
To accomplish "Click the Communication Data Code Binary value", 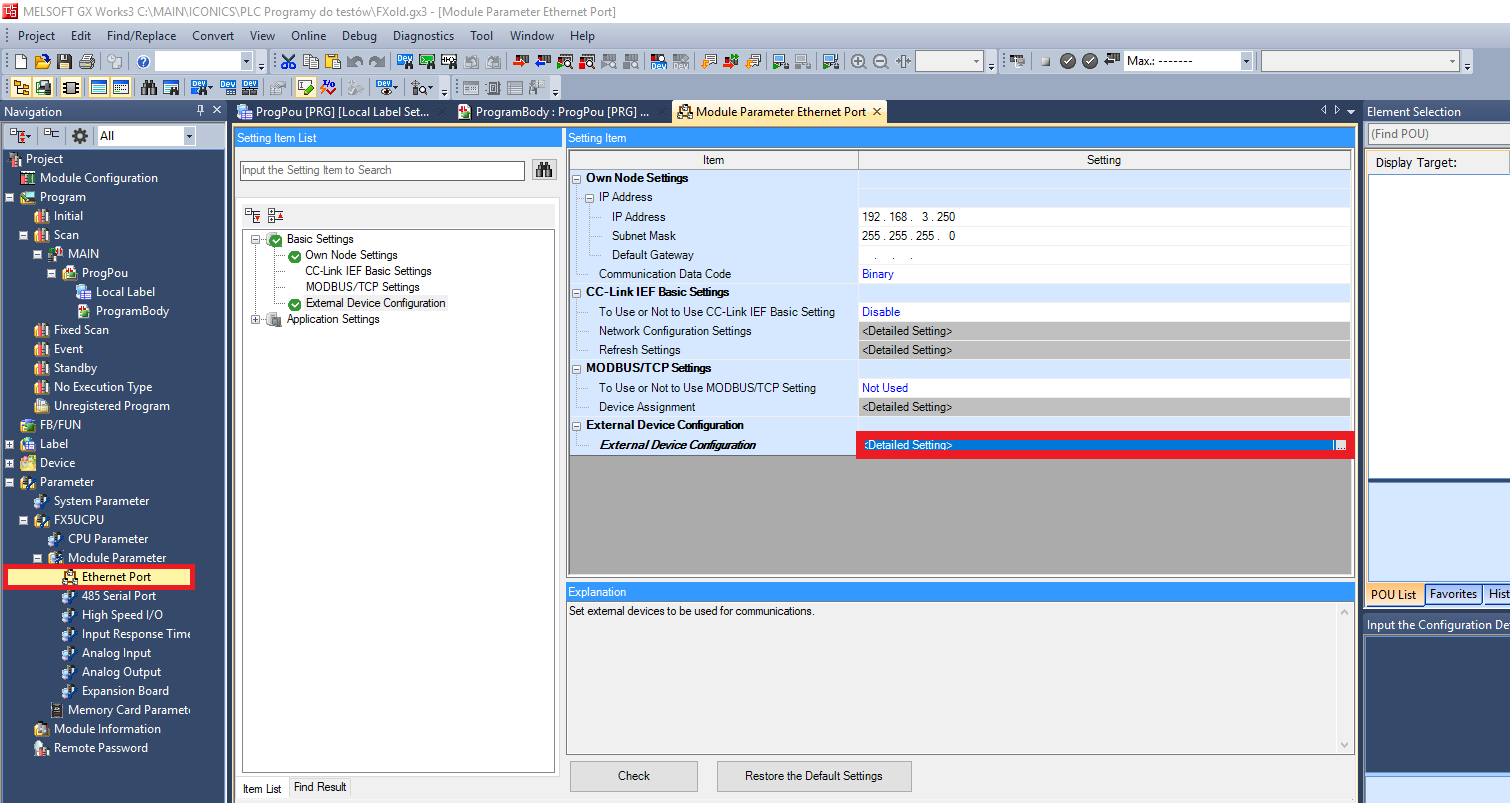I will pyautogui.click(x=878, y=274).
